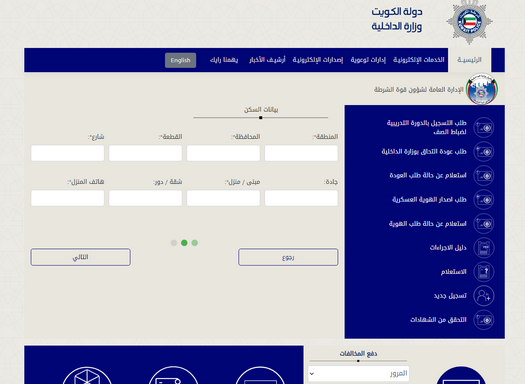Select the dark green middle step dot
525x384 pixels.
tap(184, 243)
